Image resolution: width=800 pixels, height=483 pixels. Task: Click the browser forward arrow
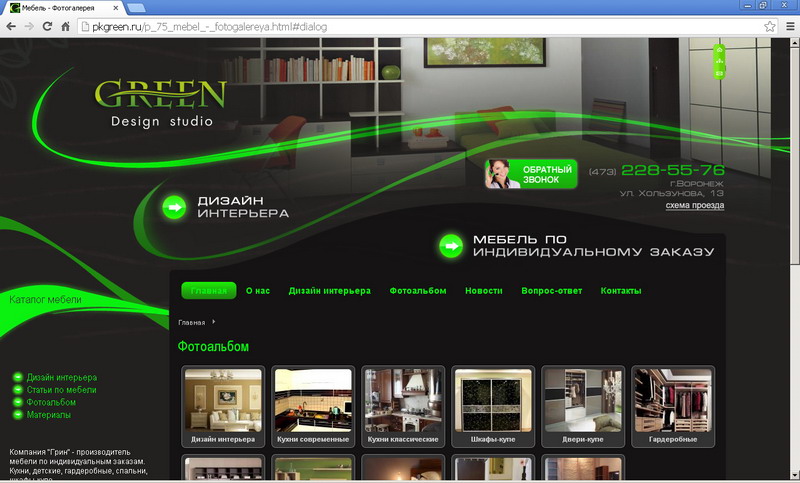[29, 27]
